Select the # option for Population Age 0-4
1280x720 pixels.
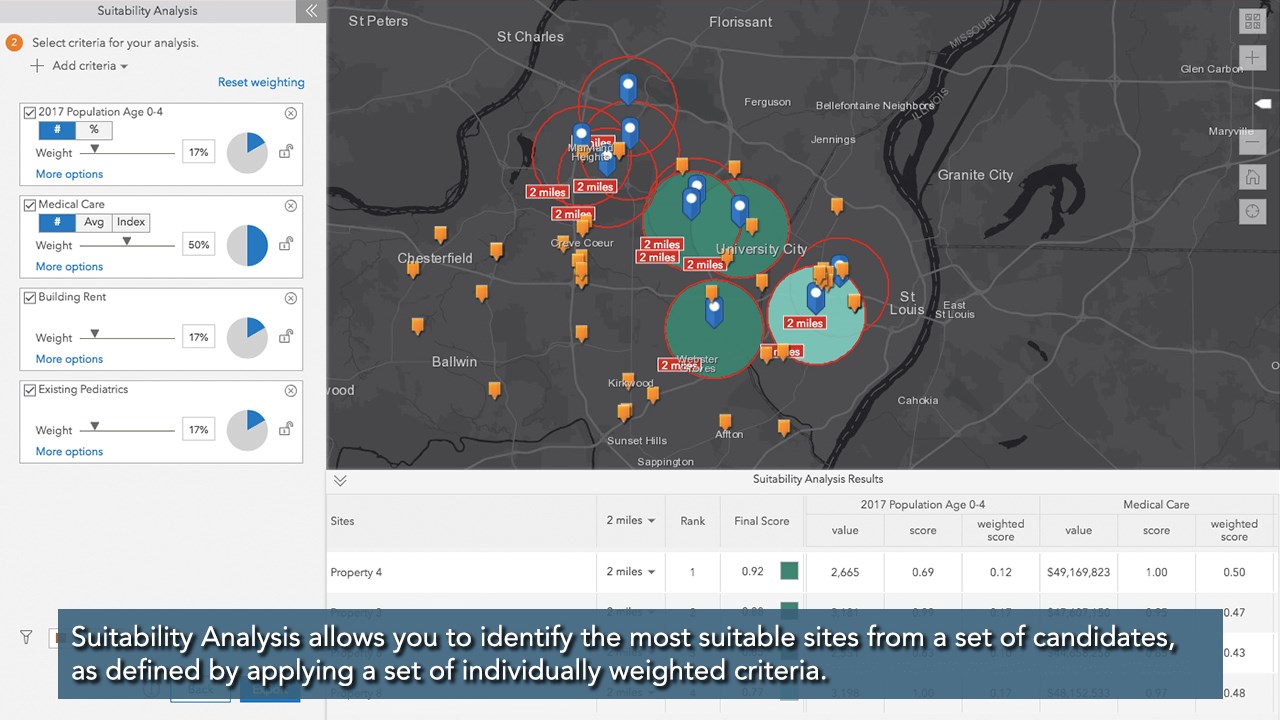click(x=57, y=130)
